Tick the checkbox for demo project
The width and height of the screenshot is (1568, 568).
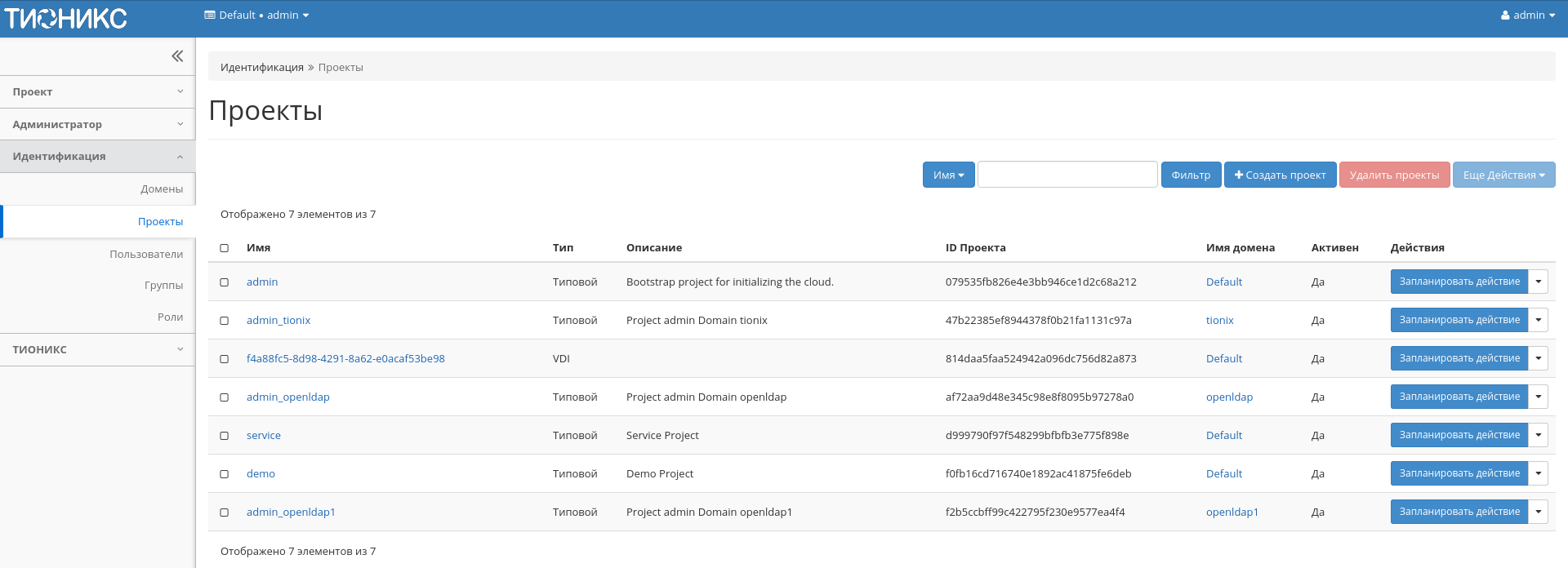click(x=225, y=474)
